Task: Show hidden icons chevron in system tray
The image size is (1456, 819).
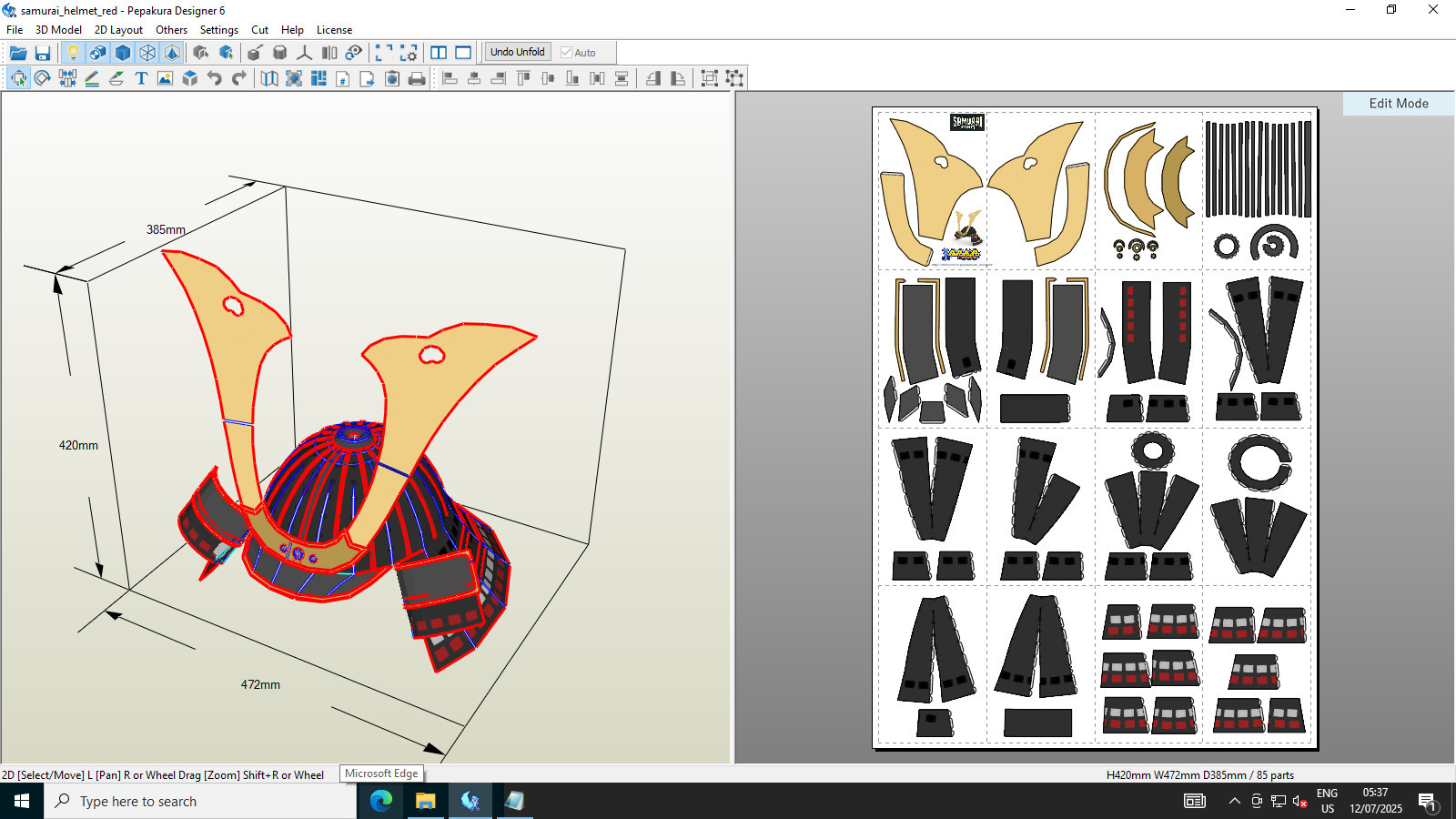Action: 1234,801
